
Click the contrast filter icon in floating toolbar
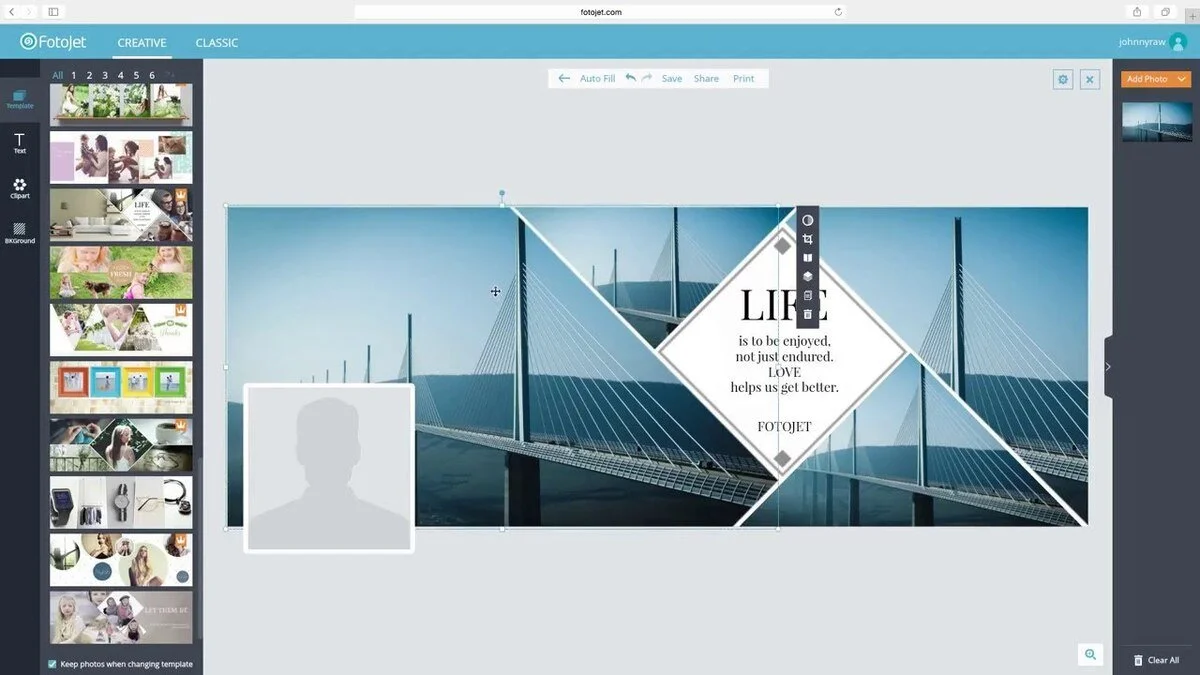point(808,220)
